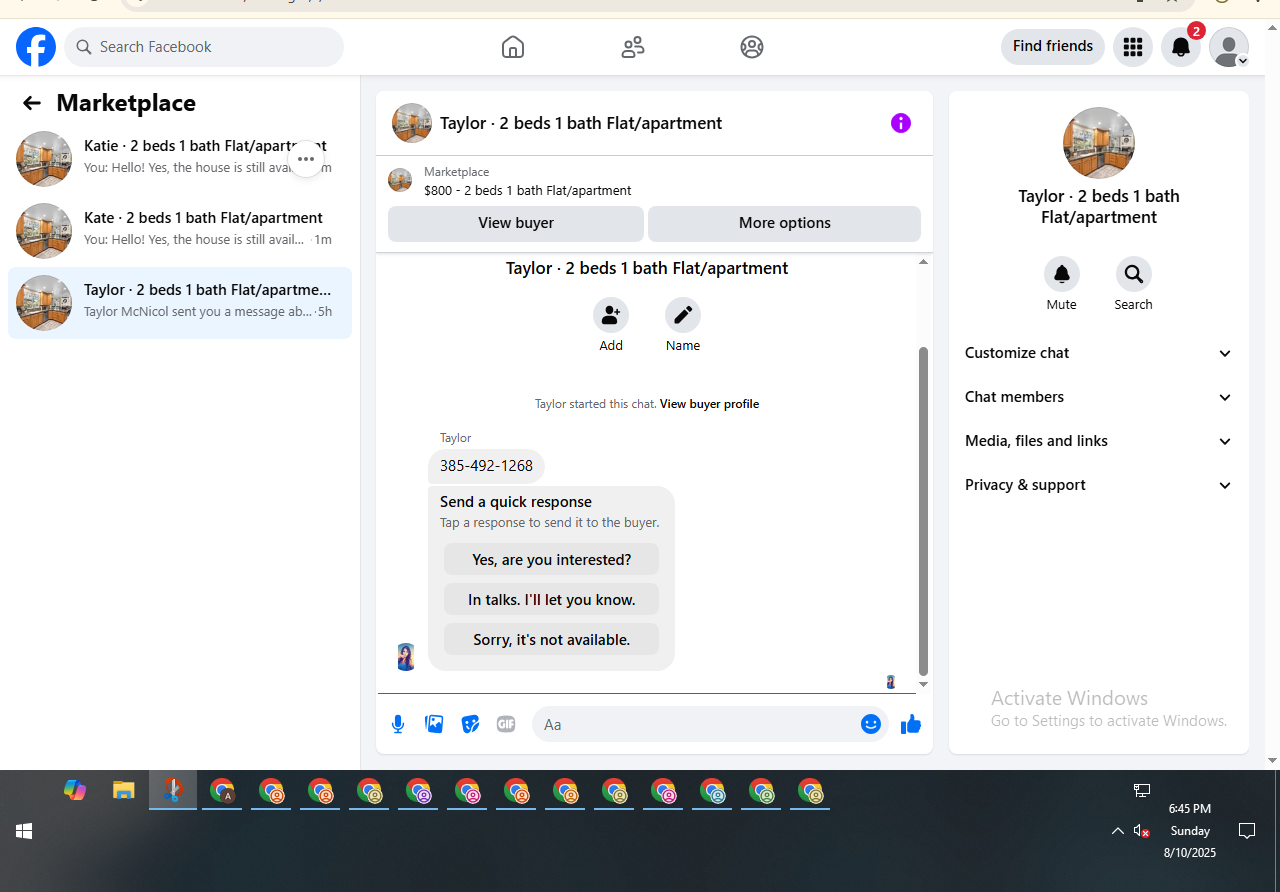Expand the Chat members section
The height and width of the screenshot is (892, 1280).
(x=1099, y=397)
